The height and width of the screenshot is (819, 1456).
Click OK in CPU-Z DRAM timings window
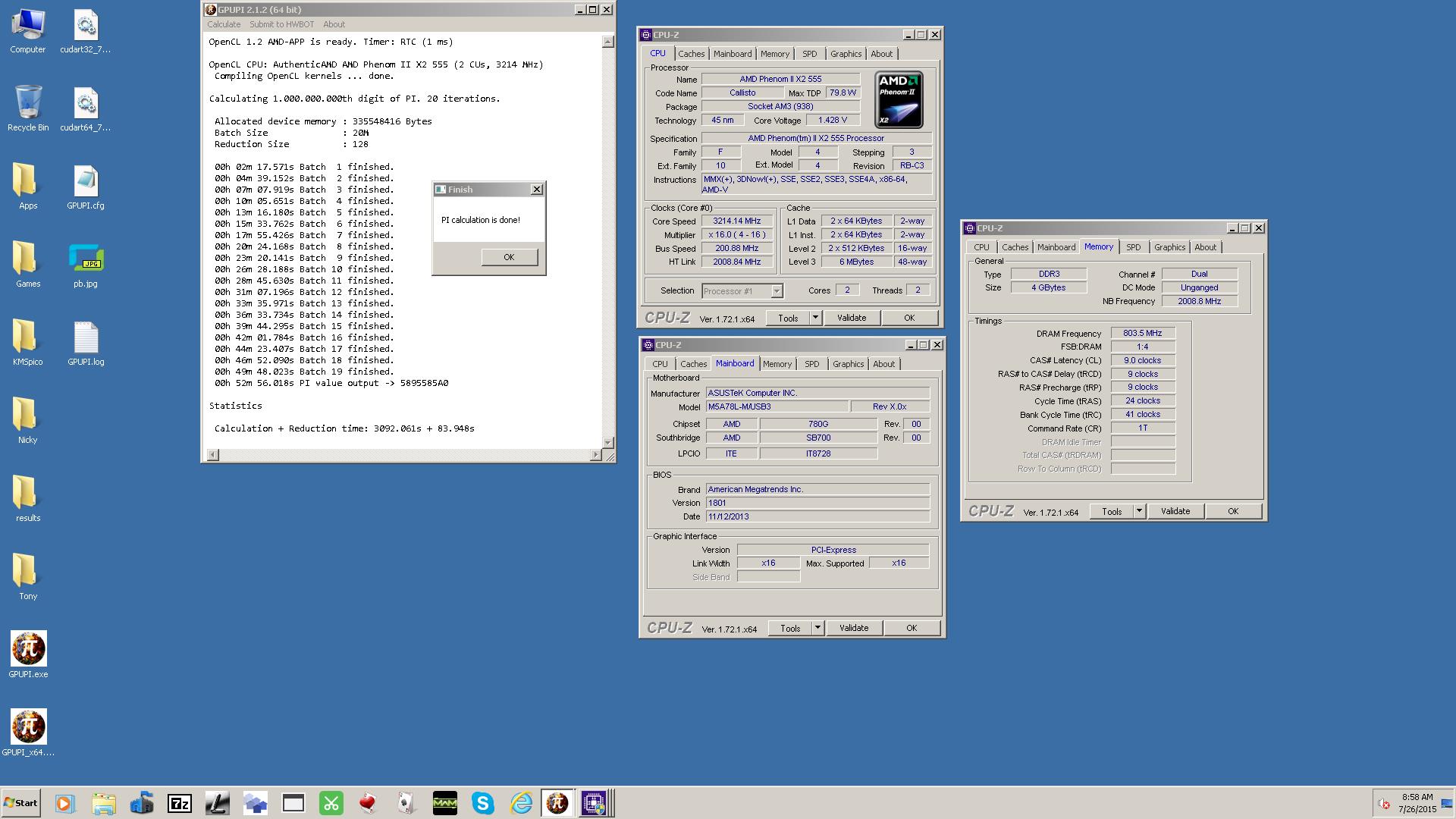(1233, 511)
